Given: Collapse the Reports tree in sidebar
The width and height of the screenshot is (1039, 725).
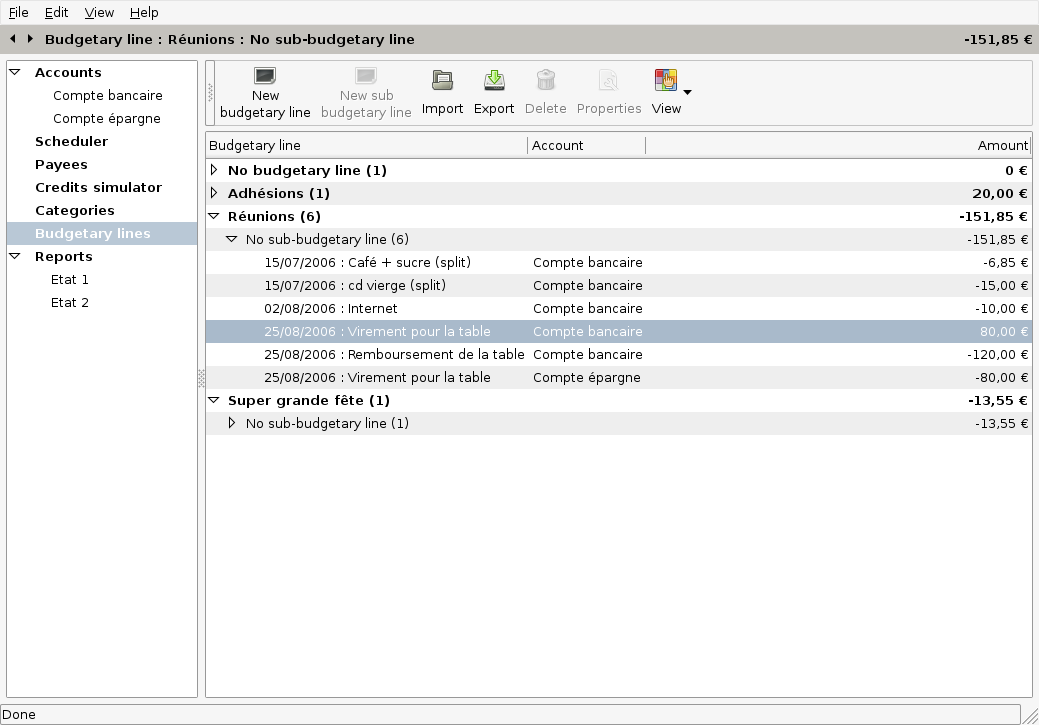Looking at the screenshot, I should [15, 257].
